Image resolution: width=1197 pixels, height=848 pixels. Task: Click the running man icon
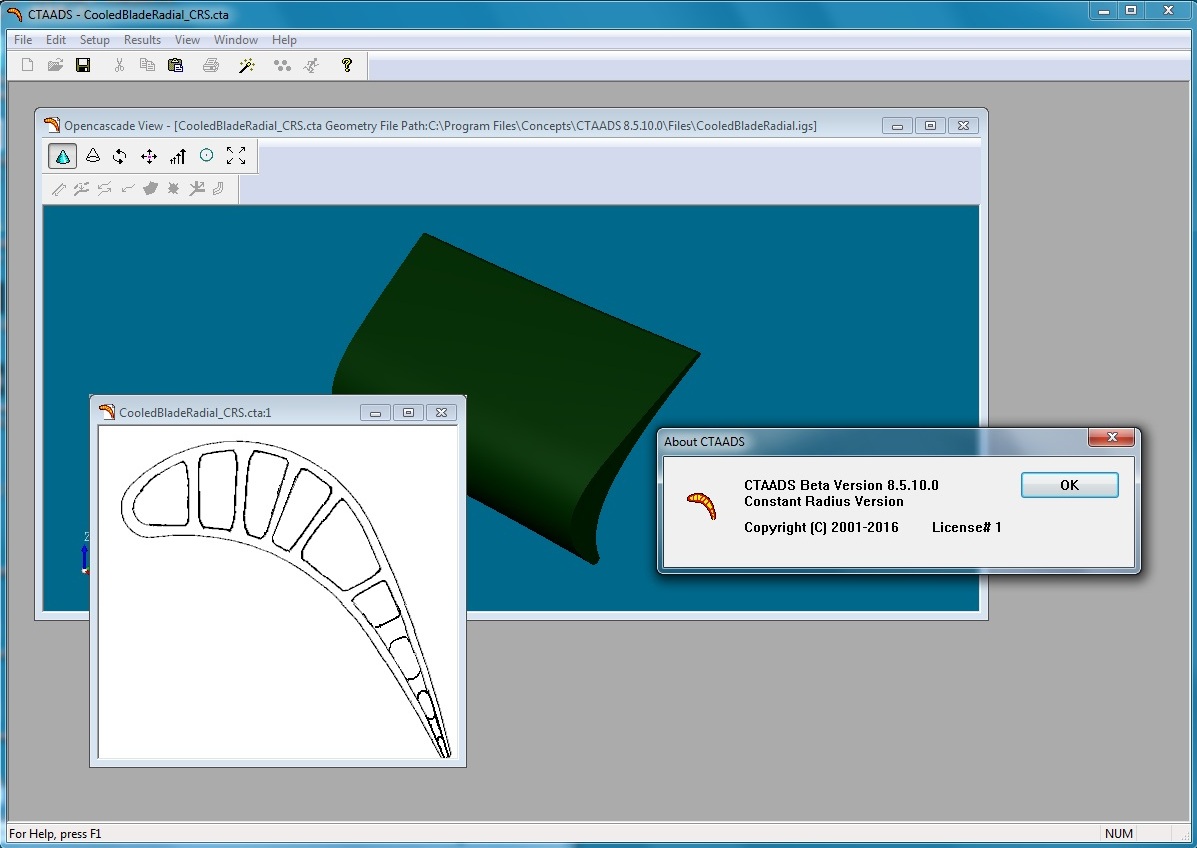click(x=311, y=66)
